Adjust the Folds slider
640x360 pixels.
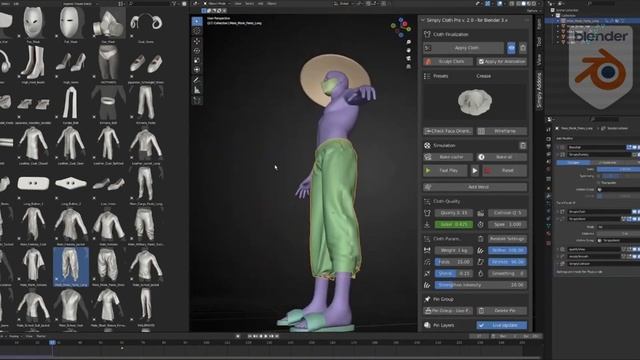(x=453, y=262)
